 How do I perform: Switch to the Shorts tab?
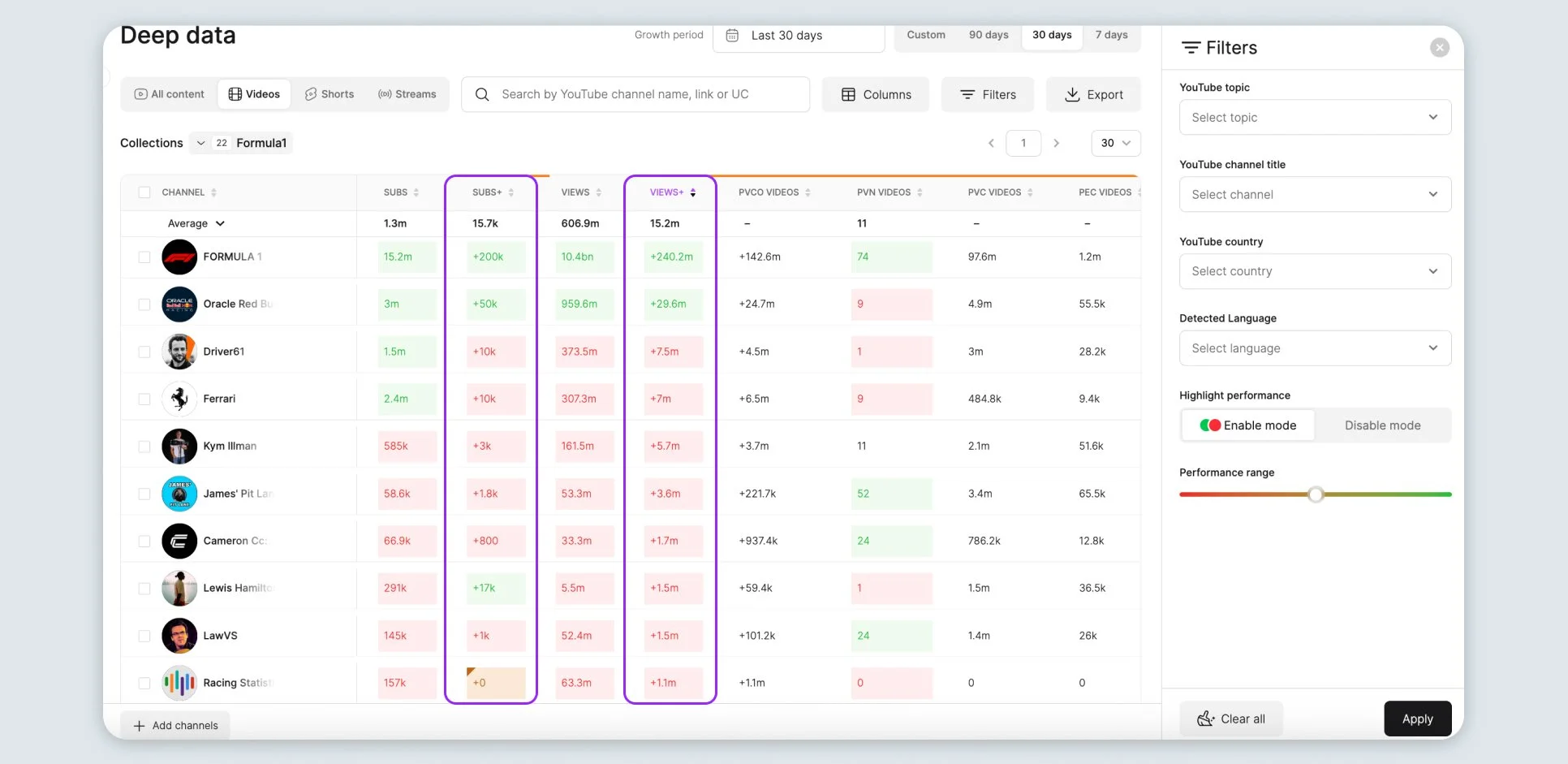pyautogui.click(x=330, y=94)
